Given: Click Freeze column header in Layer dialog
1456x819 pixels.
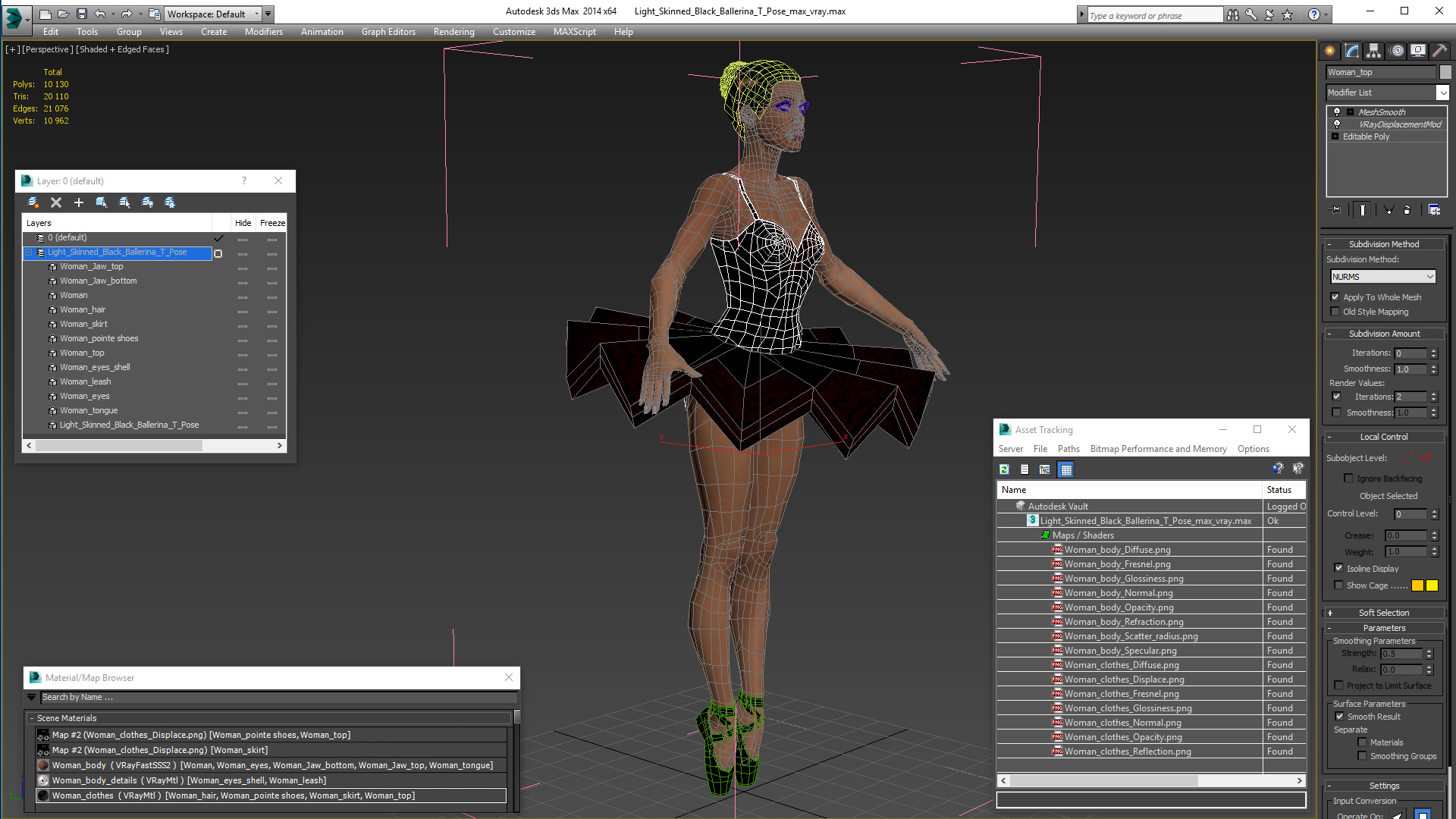Looking at the screenshot, I should click(x=272, y=223).
